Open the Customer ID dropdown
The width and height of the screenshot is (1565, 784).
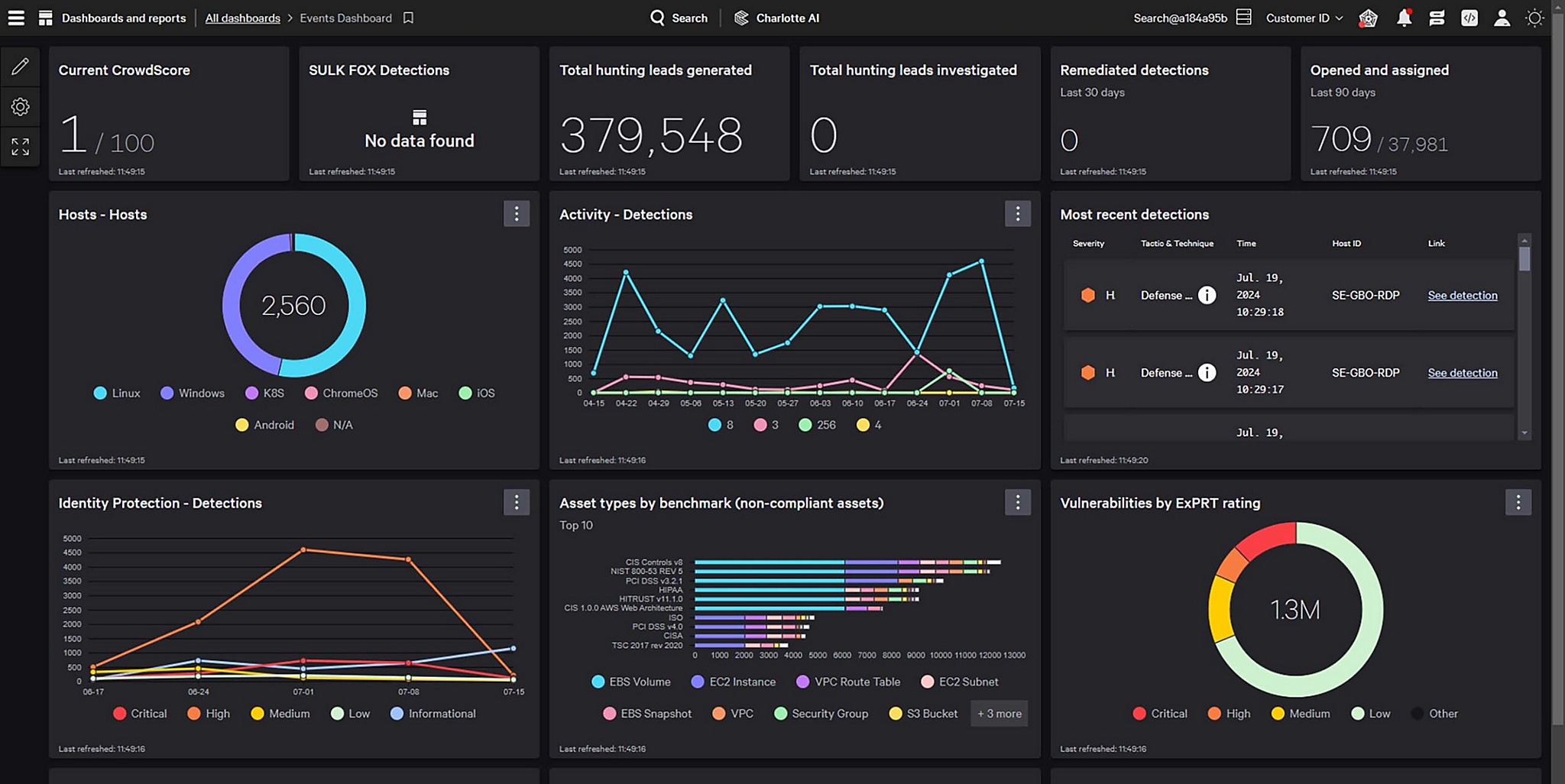tap(1304, 18)
